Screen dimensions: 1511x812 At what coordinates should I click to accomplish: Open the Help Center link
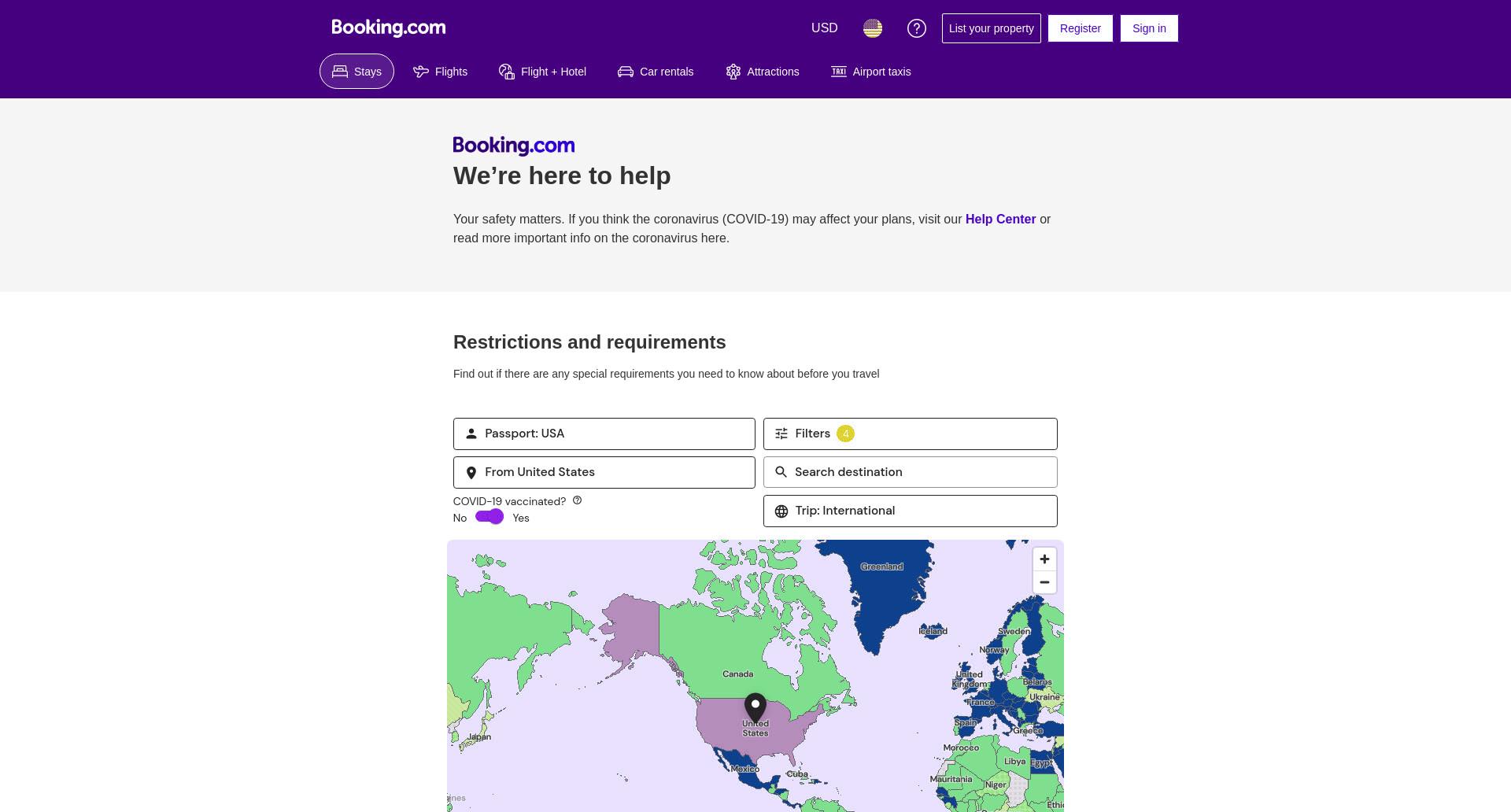[x=1000, y=220]
